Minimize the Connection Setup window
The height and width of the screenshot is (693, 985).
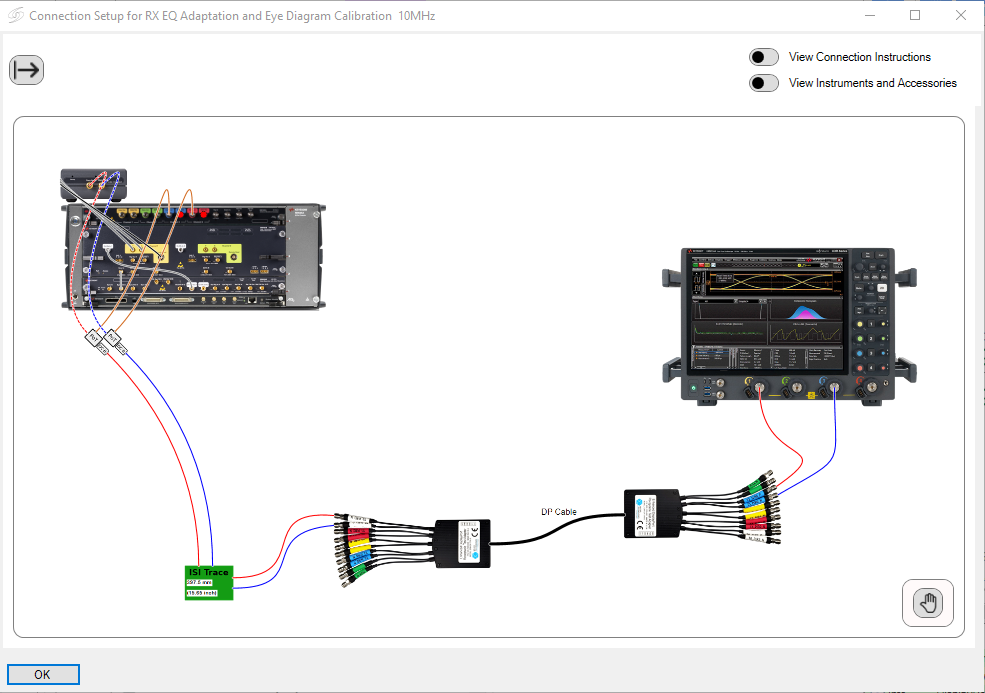point(870,16)
